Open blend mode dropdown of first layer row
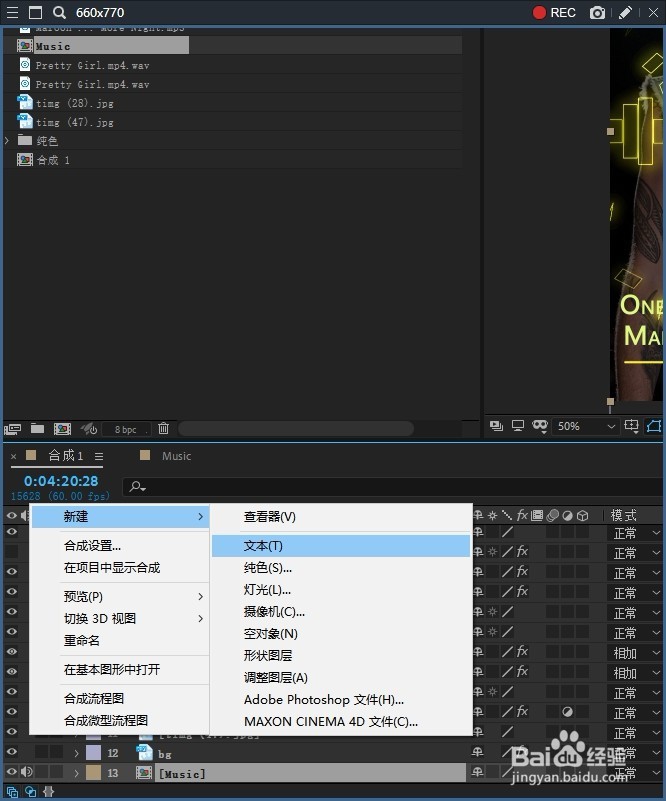 (x=636, y=533)
